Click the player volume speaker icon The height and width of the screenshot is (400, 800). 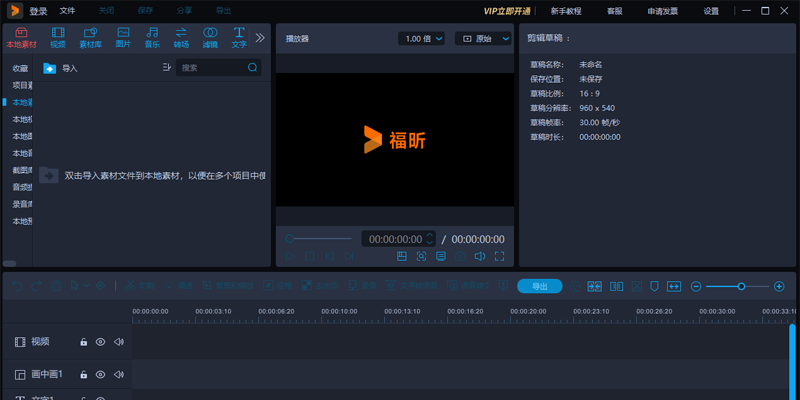point(480,257)
